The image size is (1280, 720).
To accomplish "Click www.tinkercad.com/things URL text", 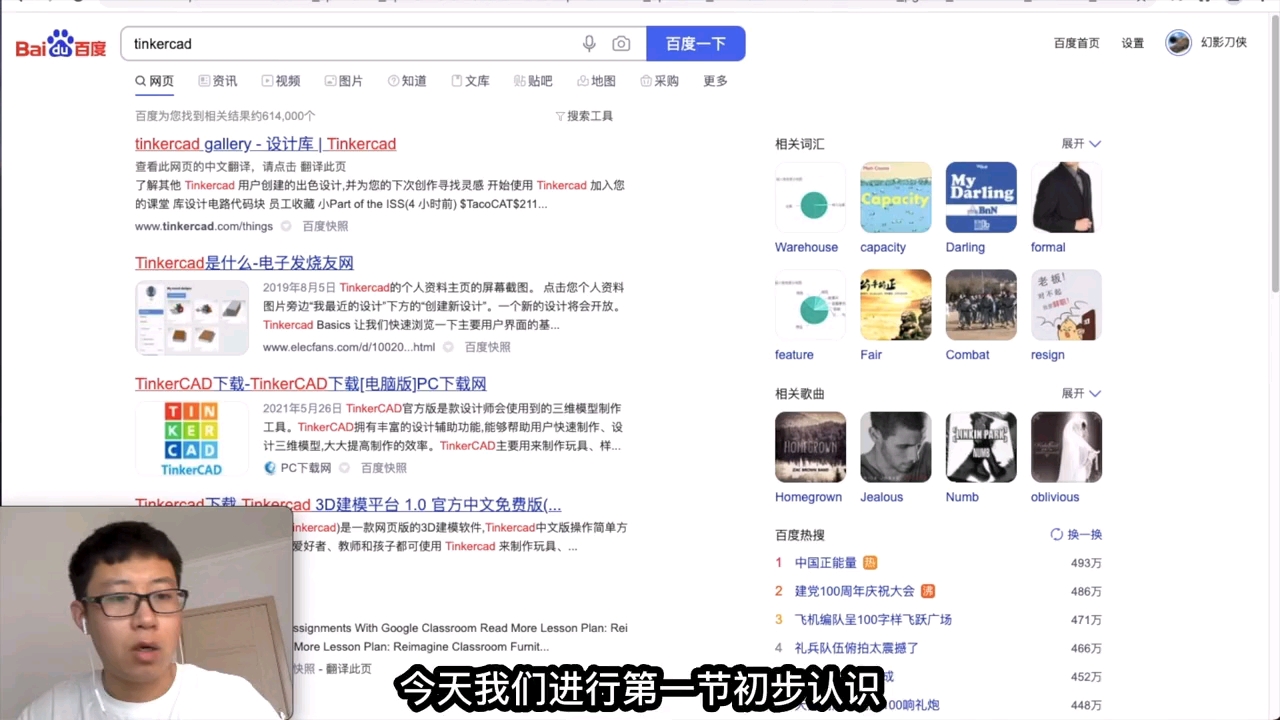I will [x=204, y=227].
